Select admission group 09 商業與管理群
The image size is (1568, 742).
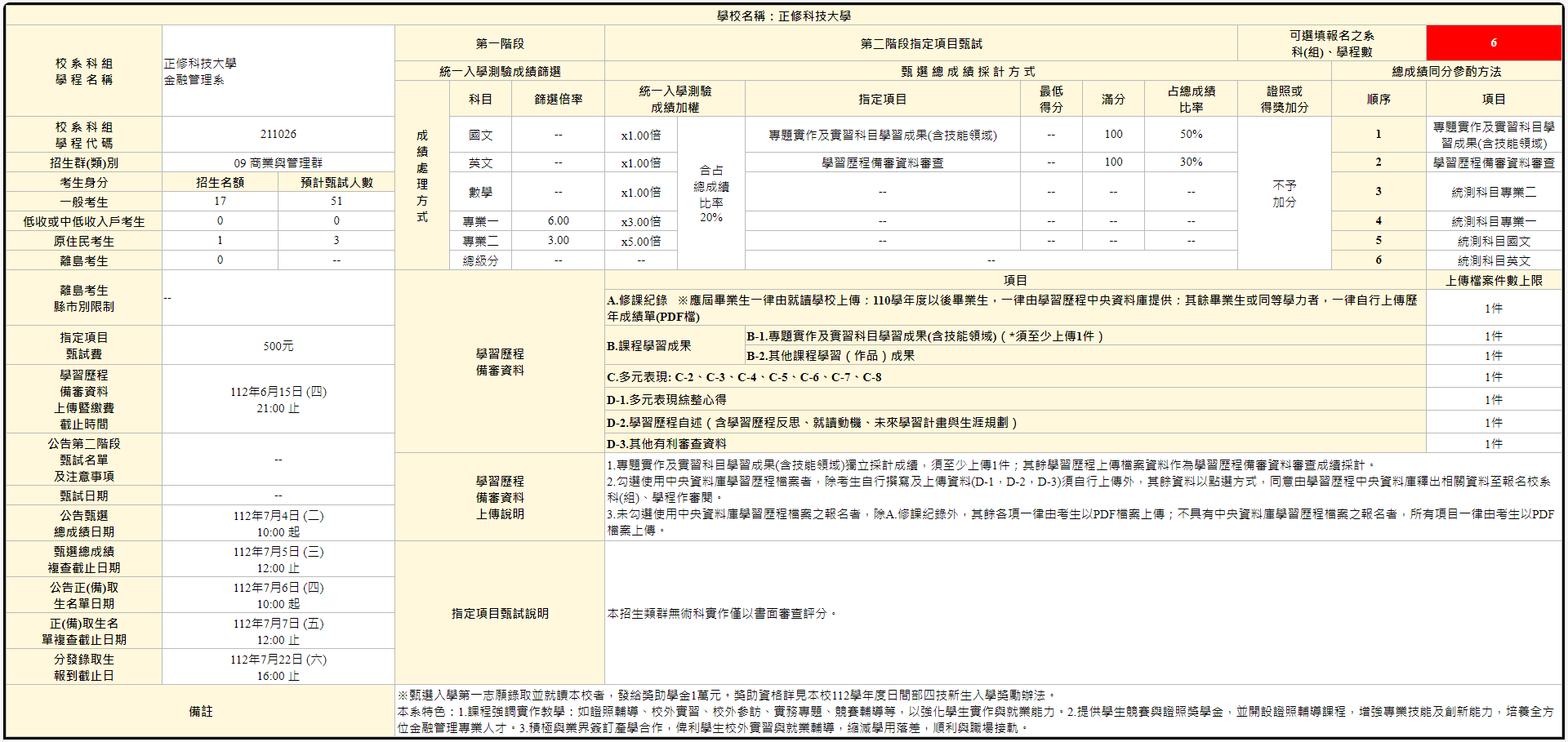tap(278, 162)
